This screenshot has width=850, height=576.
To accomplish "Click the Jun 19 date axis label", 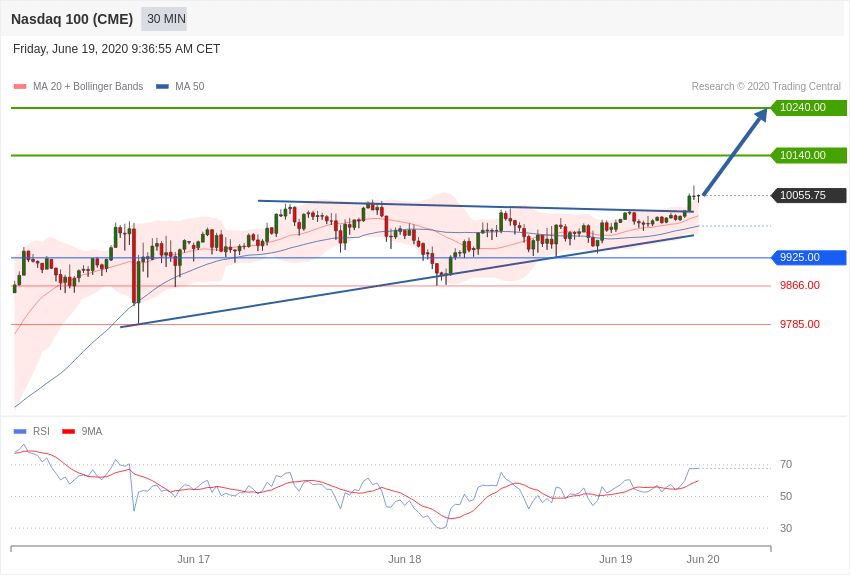I will click(x=616, y=559).
